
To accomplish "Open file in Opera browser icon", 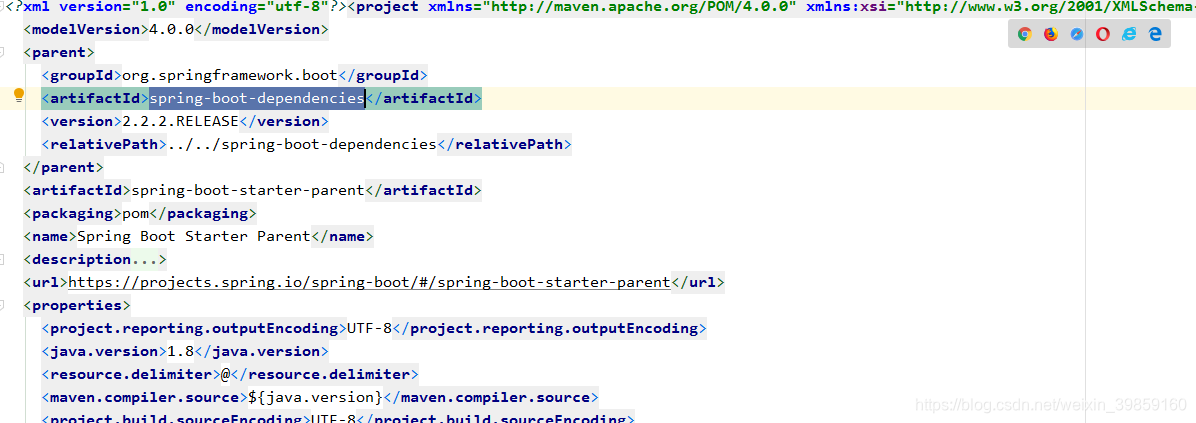I will (x=1102, y=34).
